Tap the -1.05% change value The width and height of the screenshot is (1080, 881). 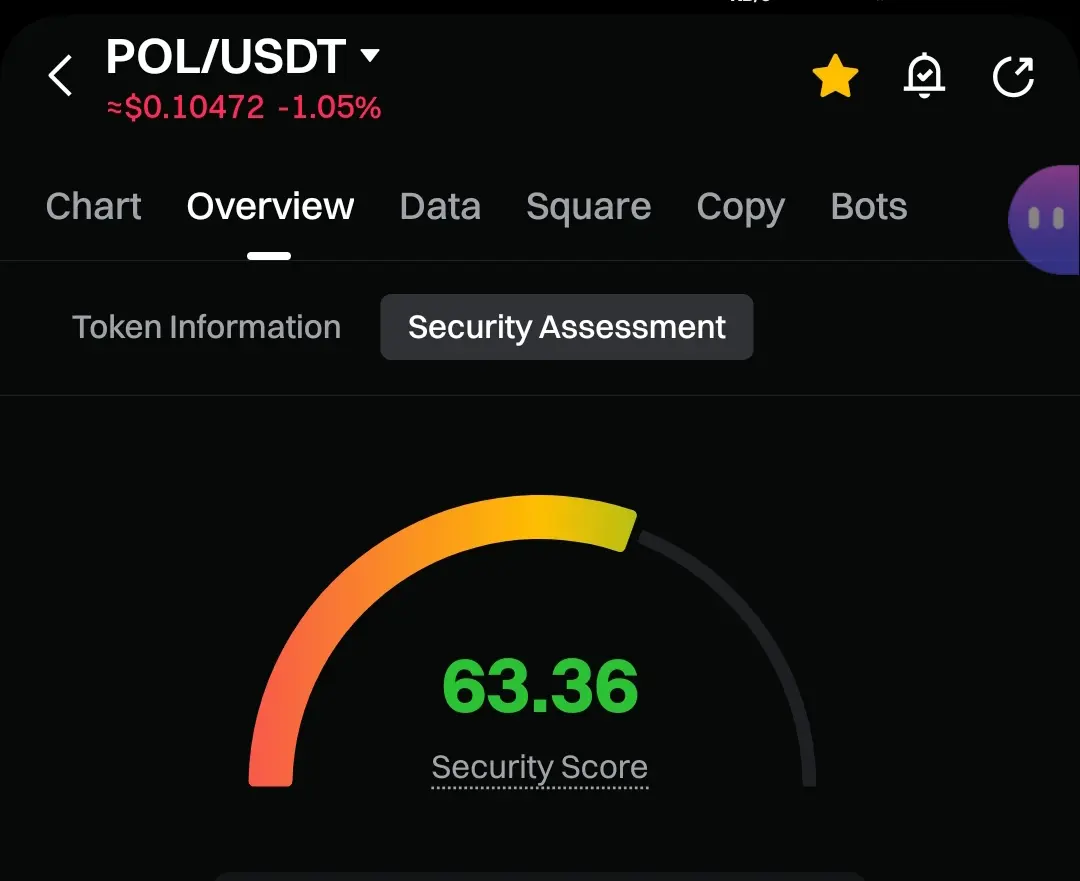pyautogui.click(x=329, y=107)
